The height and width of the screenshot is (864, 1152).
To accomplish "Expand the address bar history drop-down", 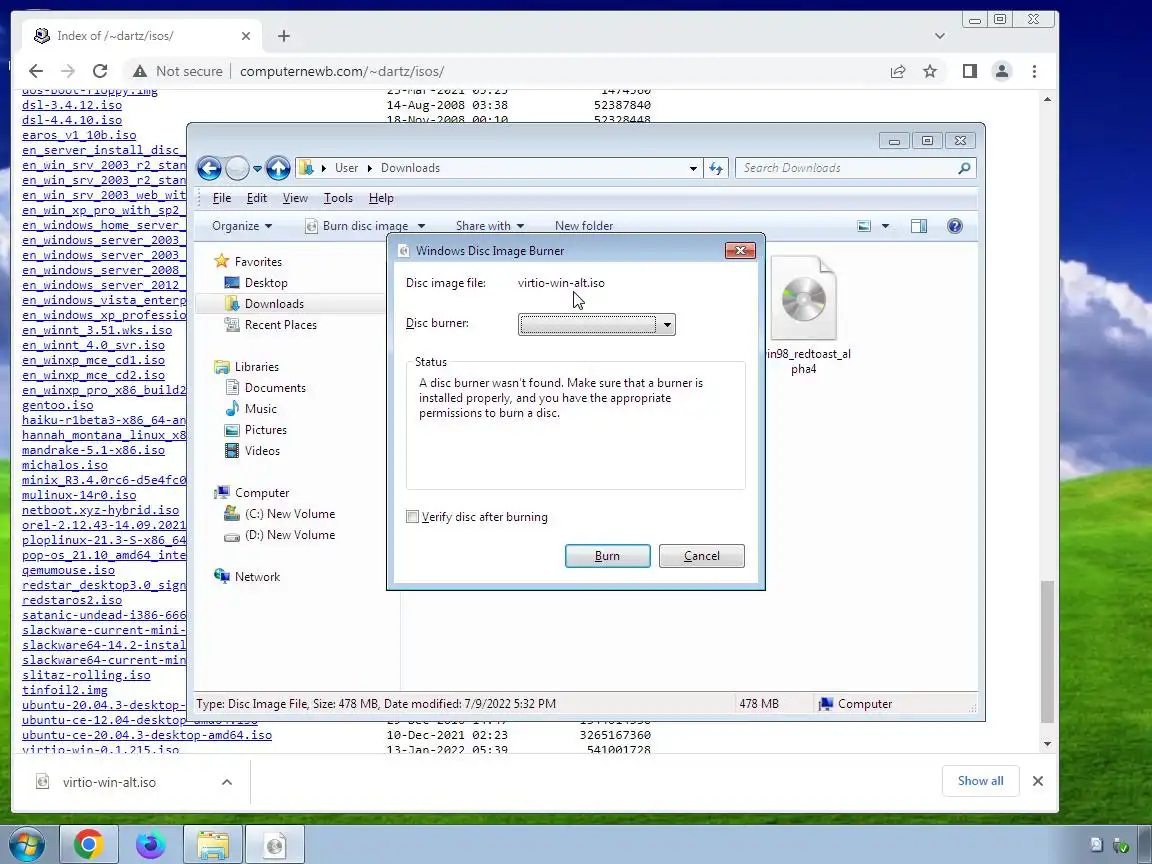I will click(693, 168).
